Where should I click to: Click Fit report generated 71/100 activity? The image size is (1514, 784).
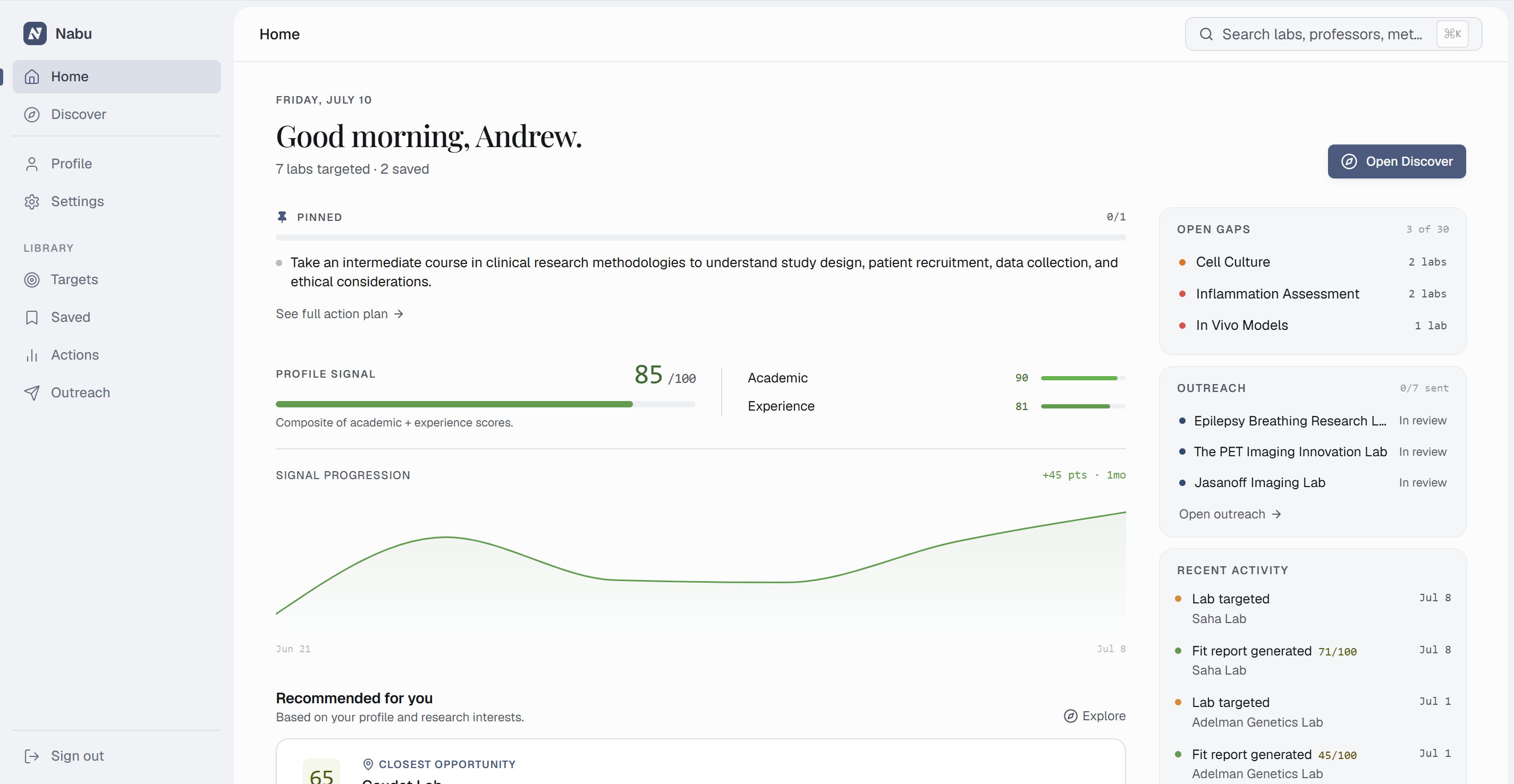click(x=1313, y=660)
